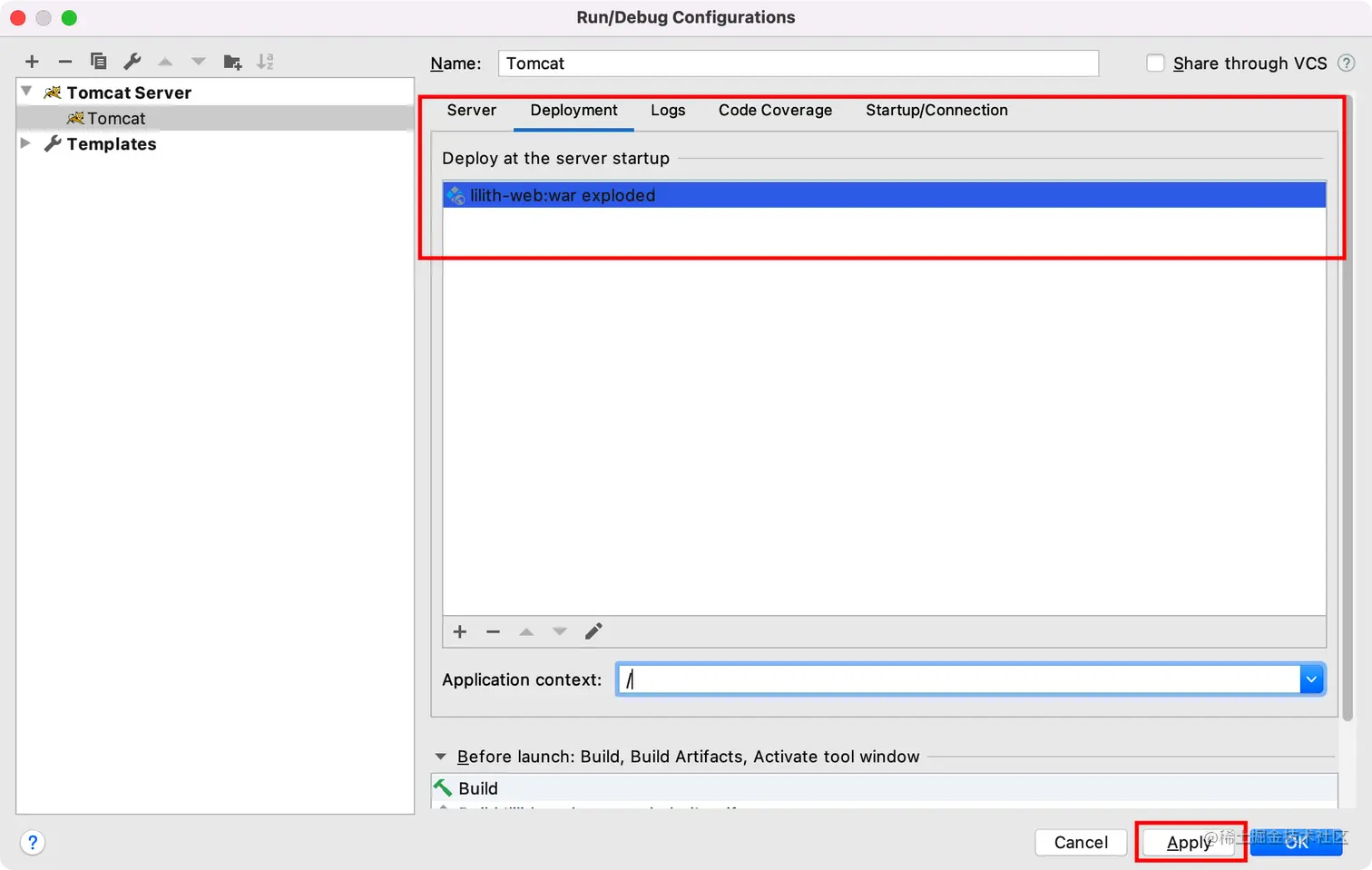Select the Templates tree item
Viewport: 1372px width, 870px height.
click(215, 143)
